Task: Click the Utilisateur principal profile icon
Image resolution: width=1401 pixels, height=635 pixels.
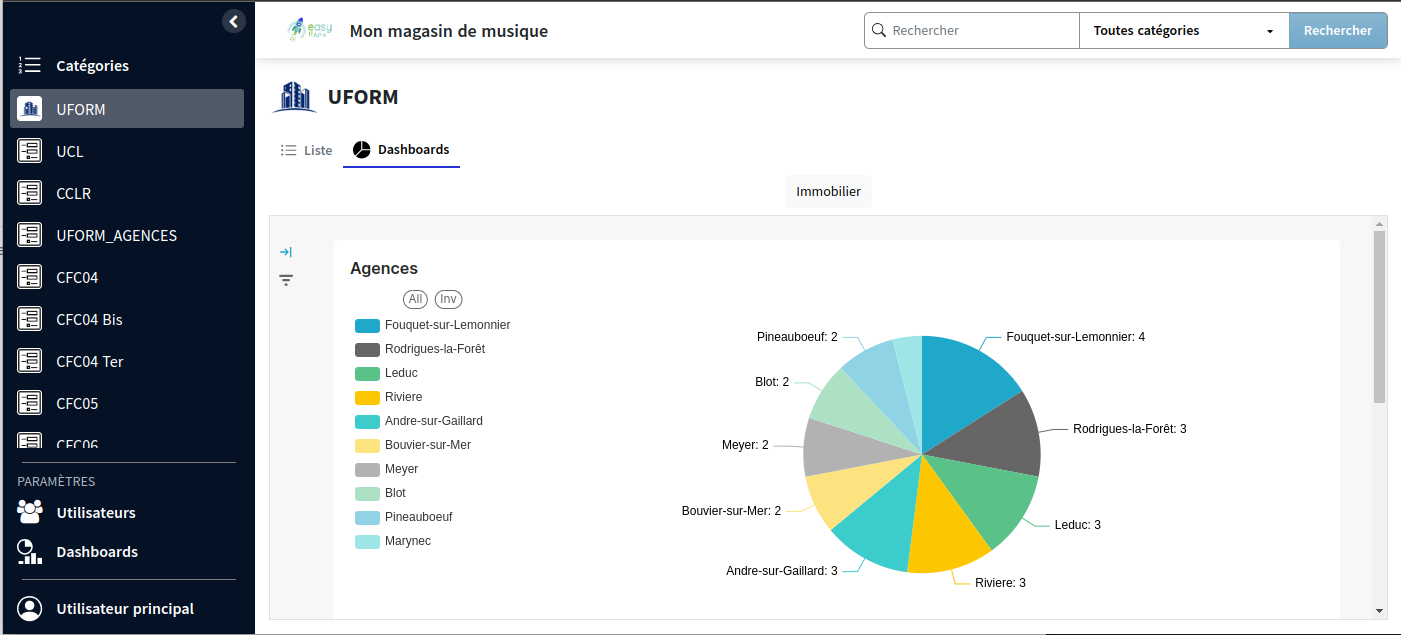Action: point(28,608)
